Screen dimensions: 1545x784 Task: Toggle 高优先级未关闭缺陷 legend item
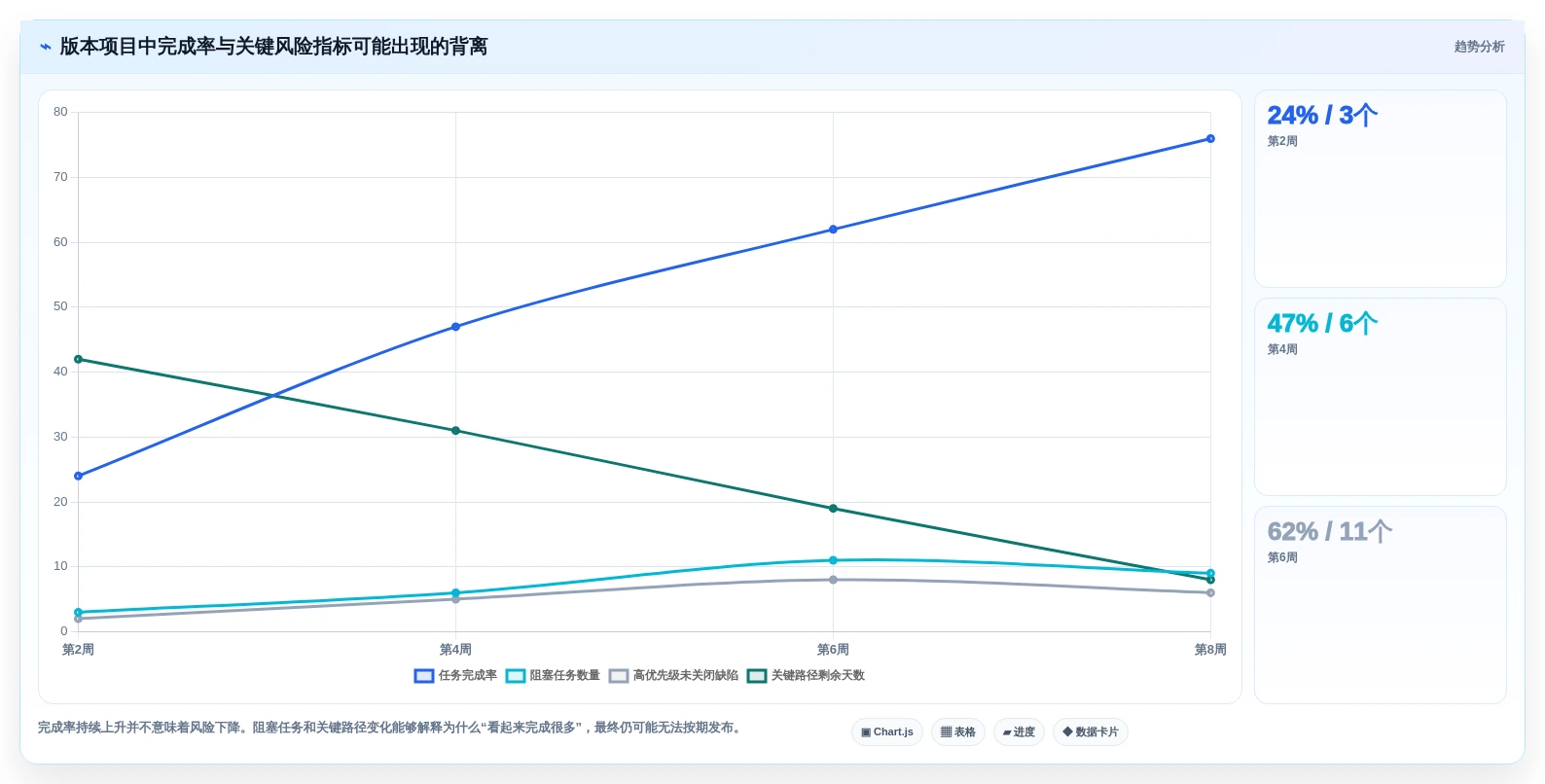point(673,675)
